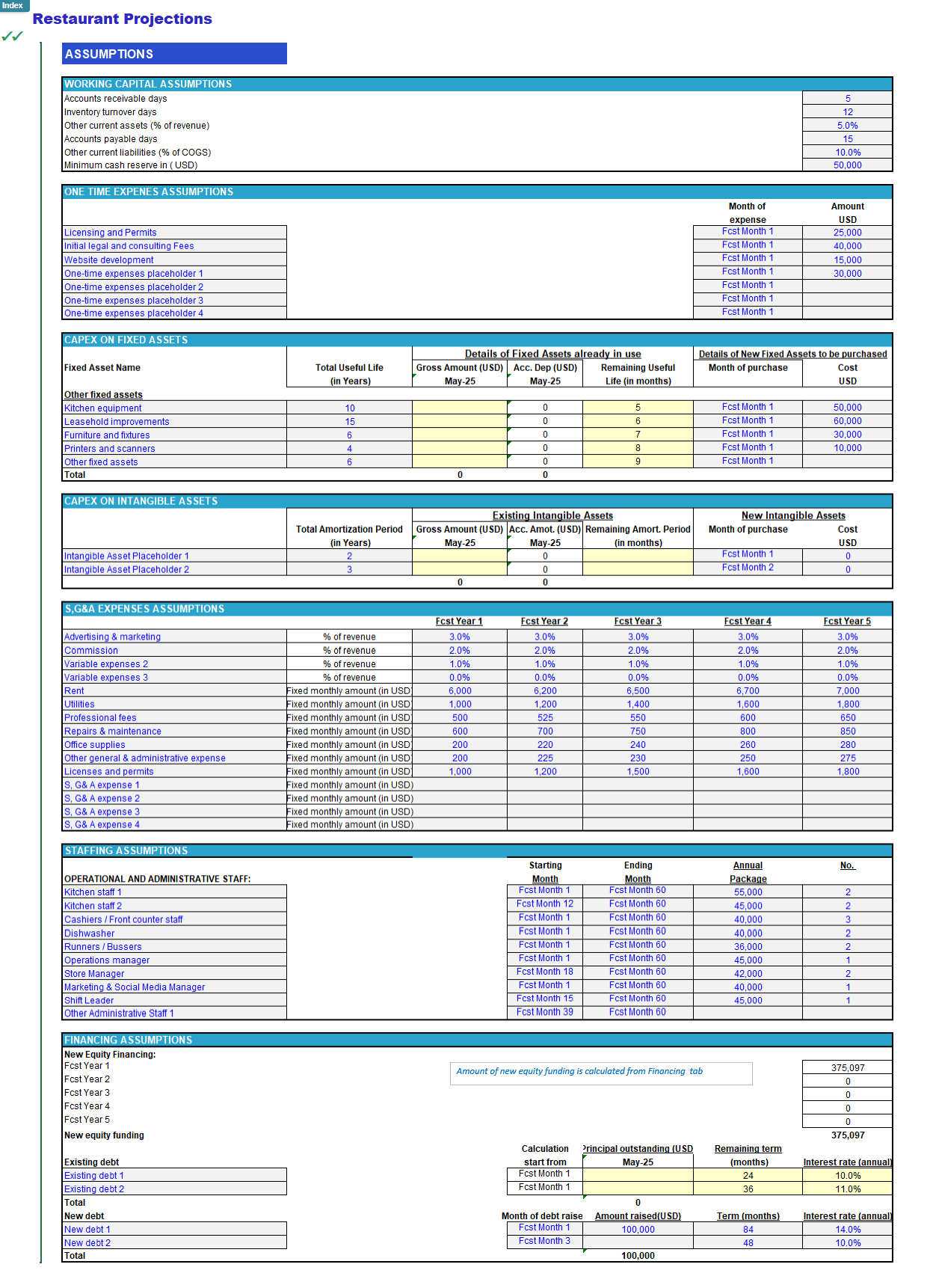This screenshot has width=930, height=1288.
Task: Click One-time expenses placeholder 3 label
Action: pos(174,300)
